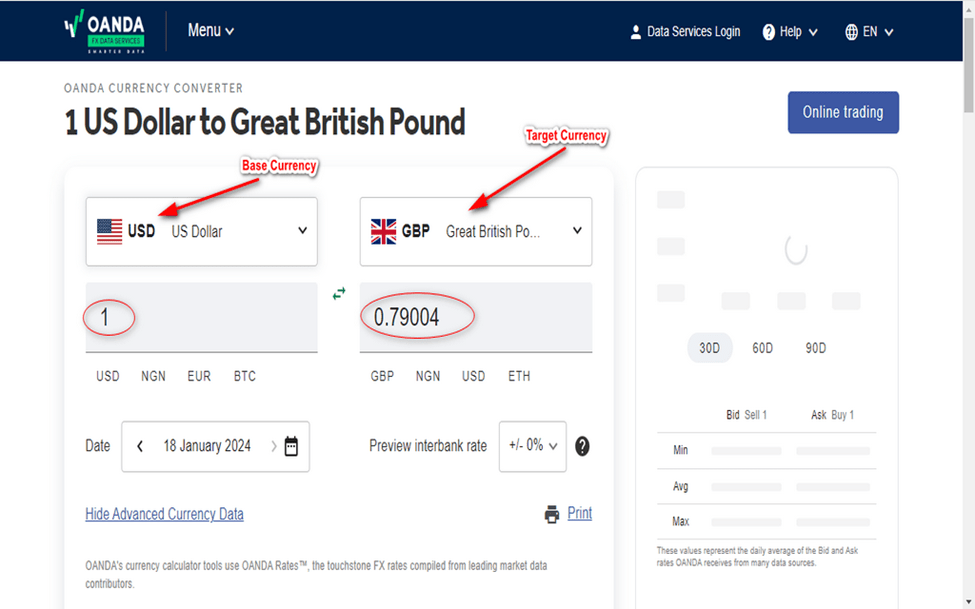Viewport: 975px width, 609px height.
Task: Select ETH quick target currency
Action: [519, 376]
